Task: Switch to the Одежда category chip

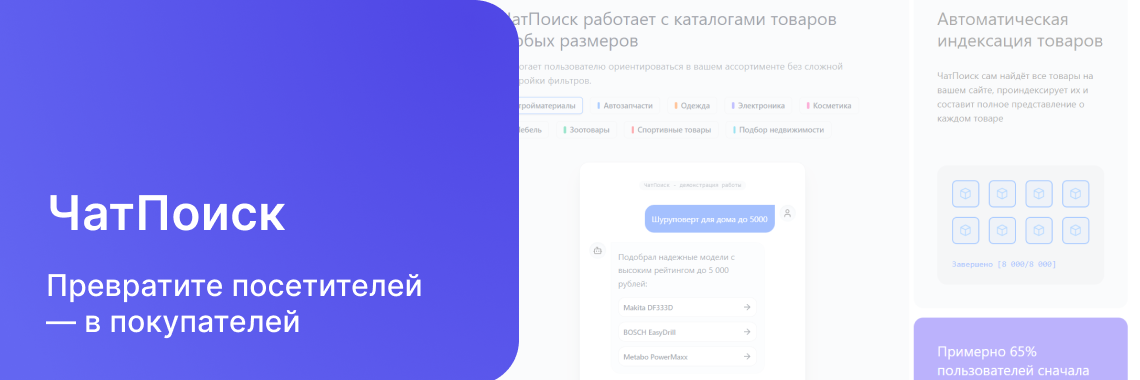Action: pyautogui.click(x=692, y=105)
